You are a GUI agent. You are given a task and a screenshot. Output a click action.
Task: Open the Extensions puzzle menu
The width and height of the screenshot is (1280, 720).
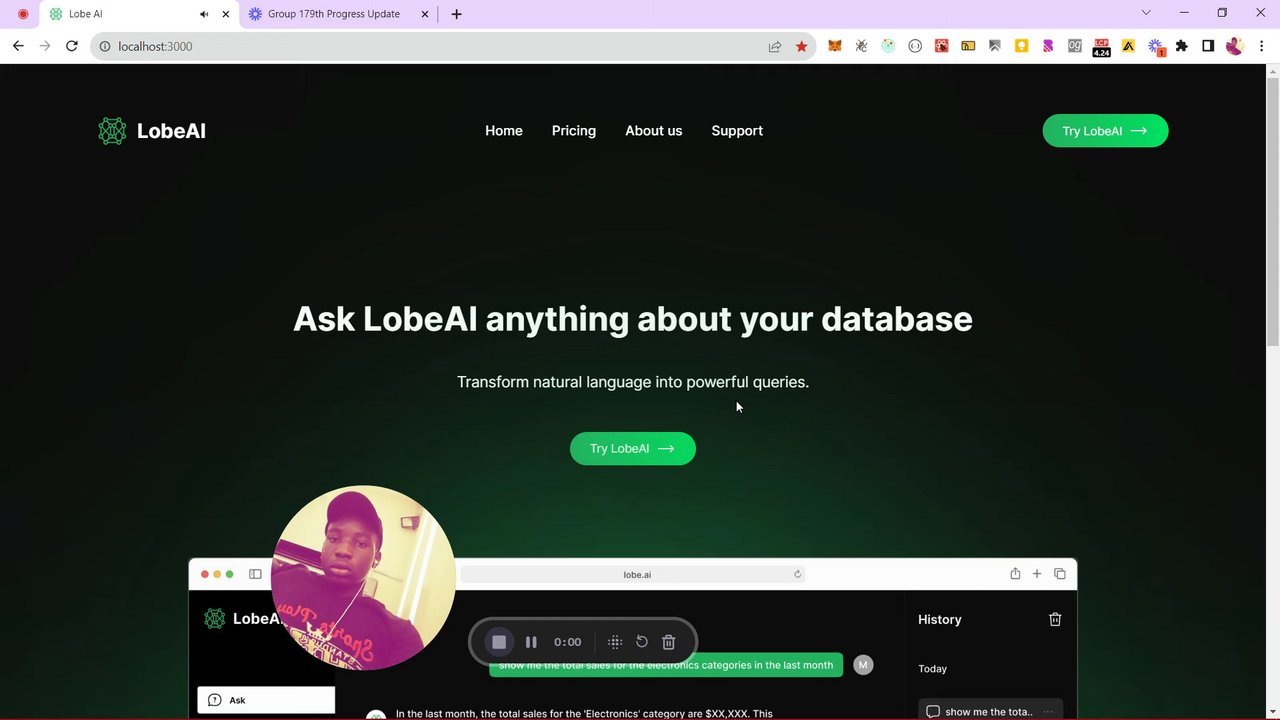tap(1182, 46)
